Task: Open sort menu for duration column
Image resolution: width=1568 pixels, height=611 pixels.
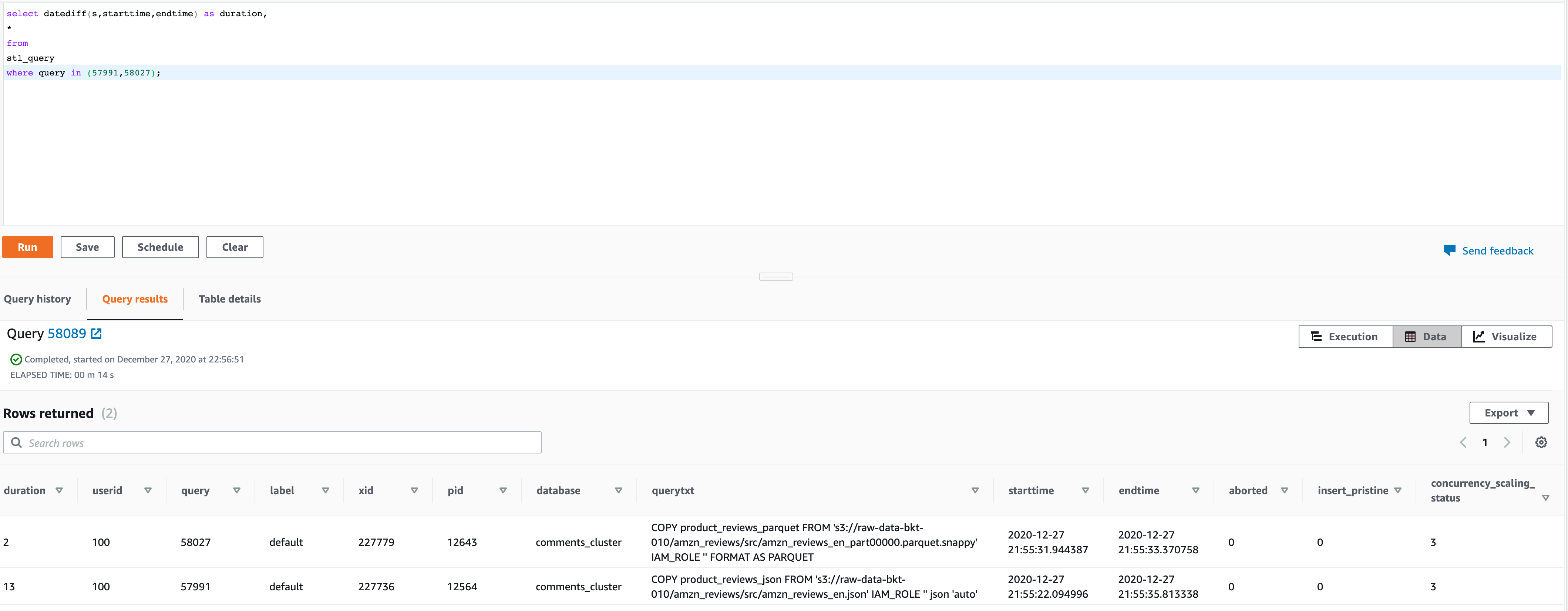Action: click(59, 490)
